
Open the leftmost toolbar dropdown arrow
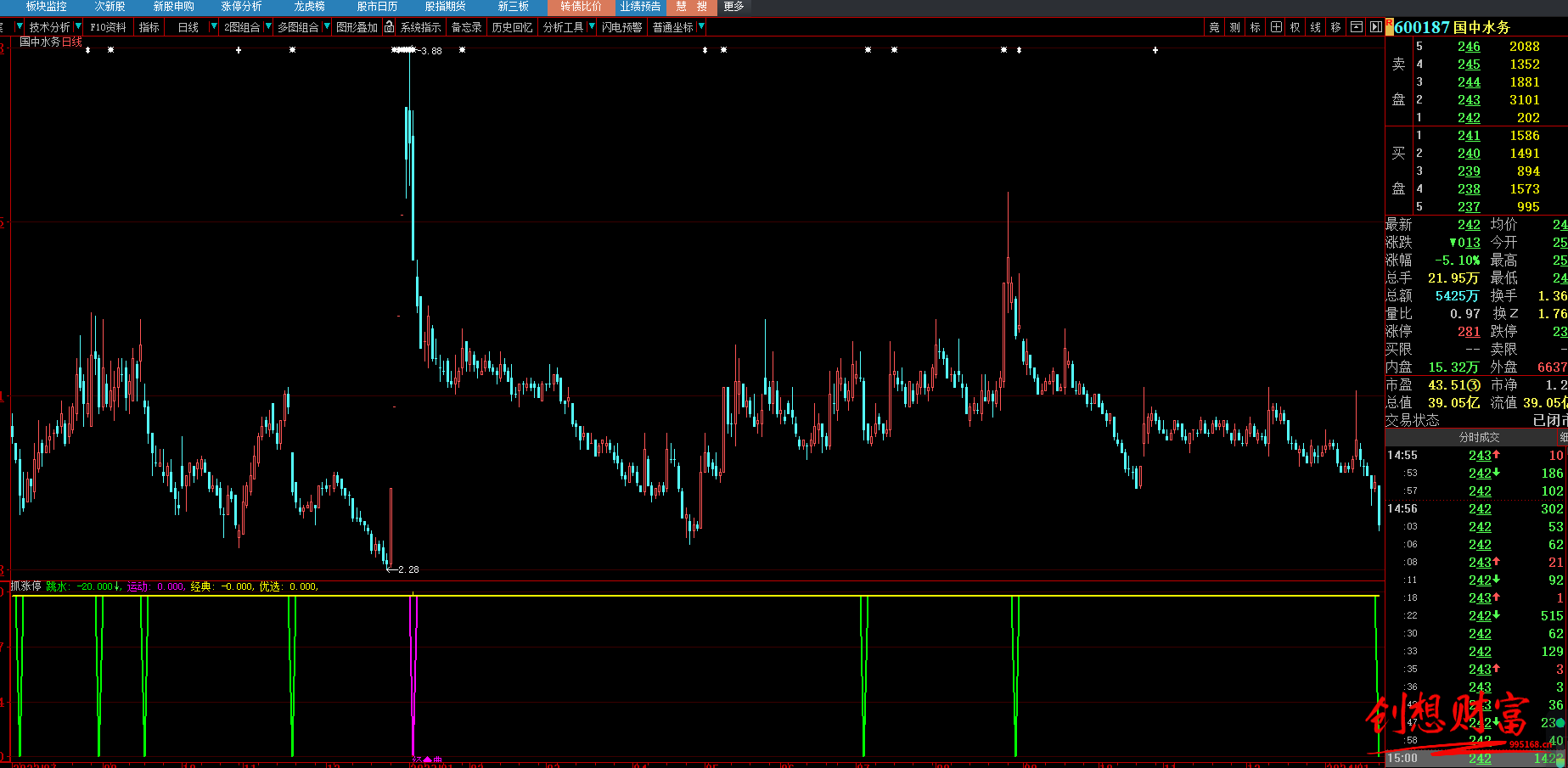tap(20, 27)
